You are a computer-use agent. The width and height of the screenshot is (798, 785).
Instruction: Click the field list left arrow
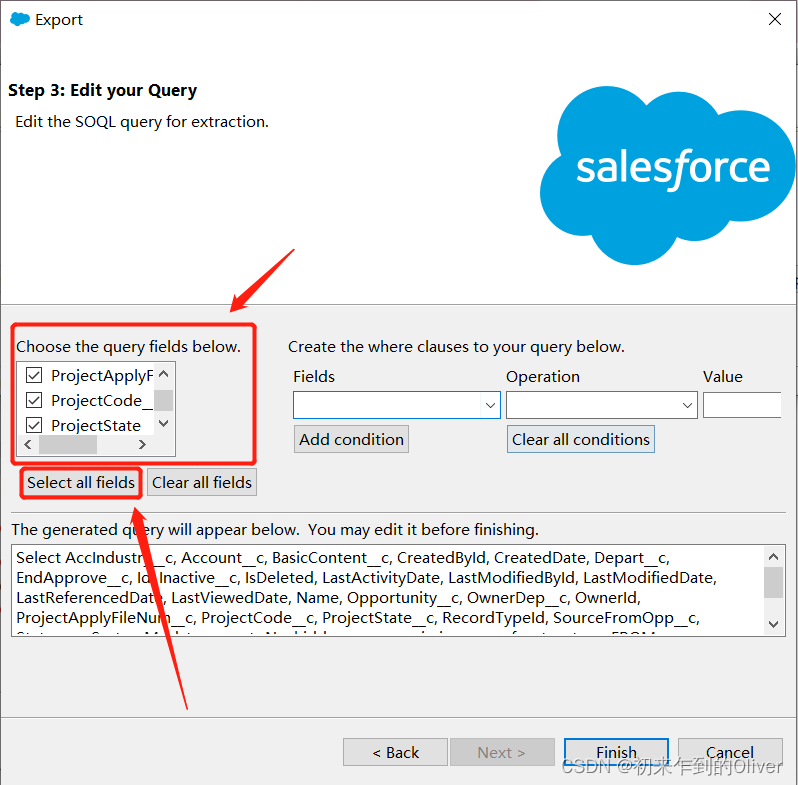tap(28, 444)
